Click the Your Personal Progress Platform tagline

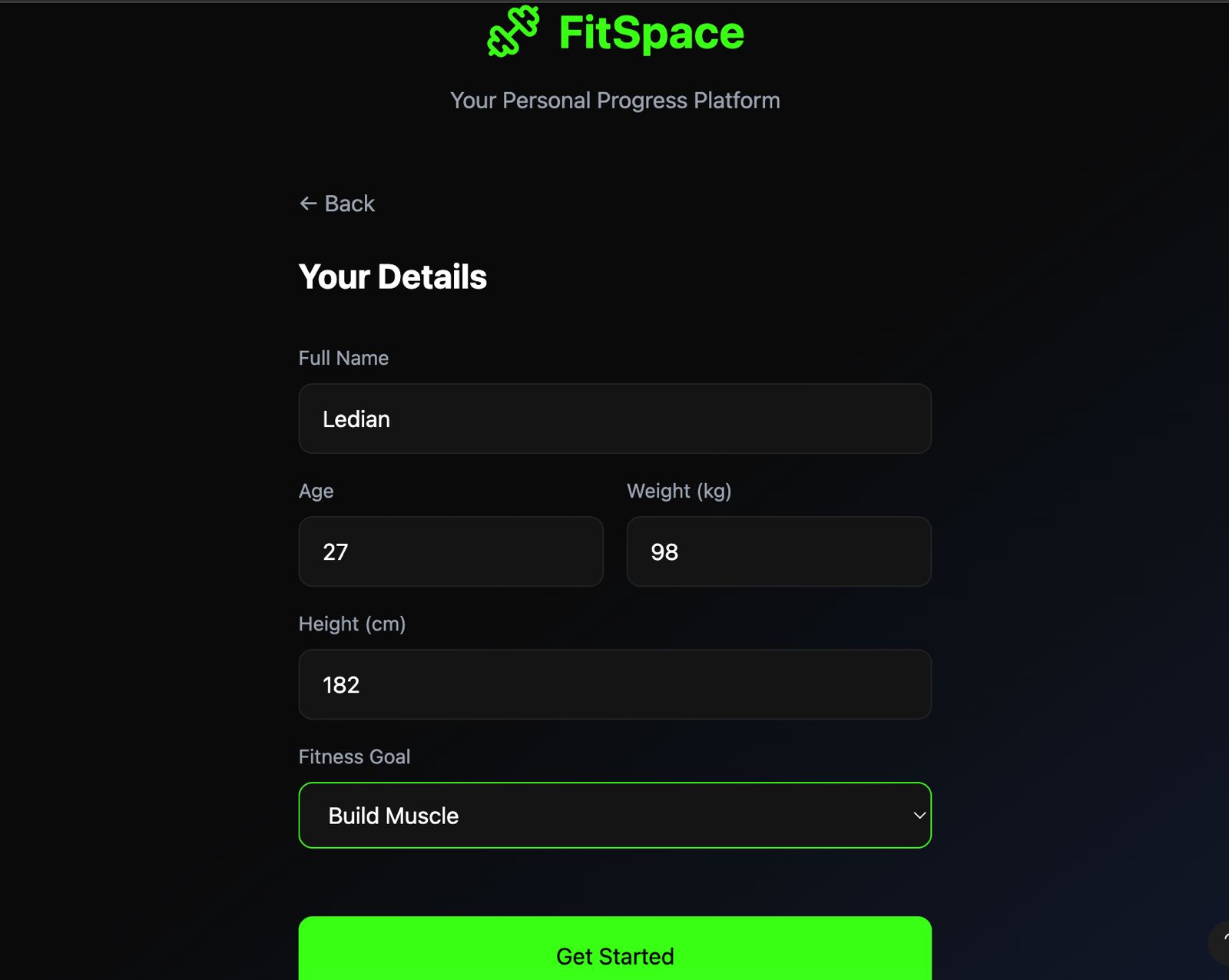[x=614, y=101]
